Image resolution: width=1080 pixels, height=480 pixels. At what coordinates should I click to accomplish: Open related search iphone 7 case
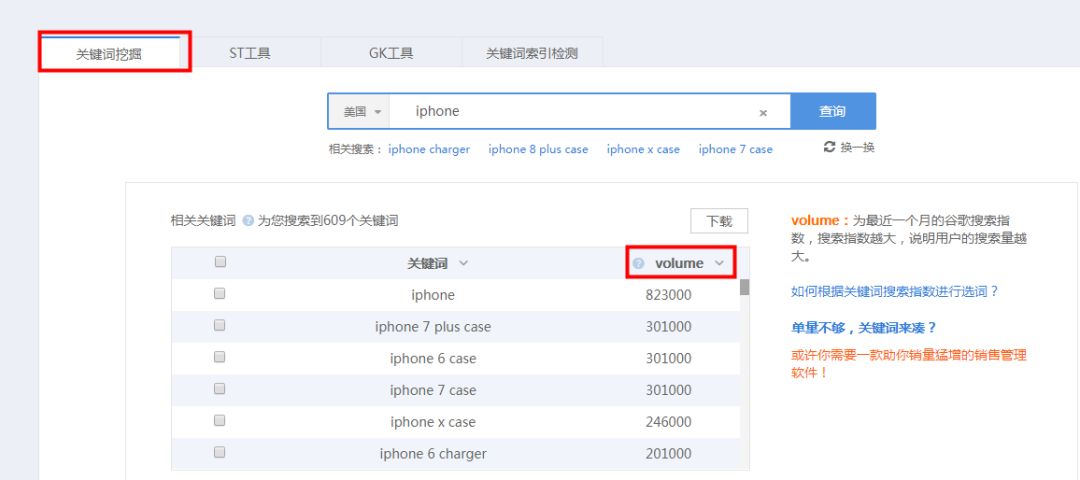click(x=736, y=149)
